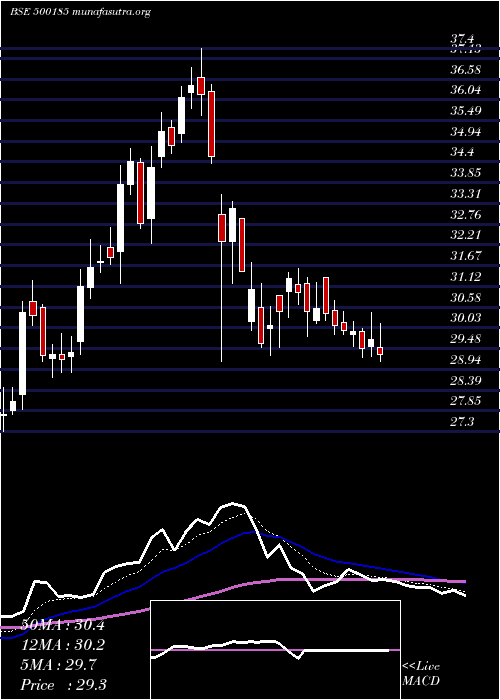Click the 32.21 price axis label
500x700 pixels.
point(466,235)
